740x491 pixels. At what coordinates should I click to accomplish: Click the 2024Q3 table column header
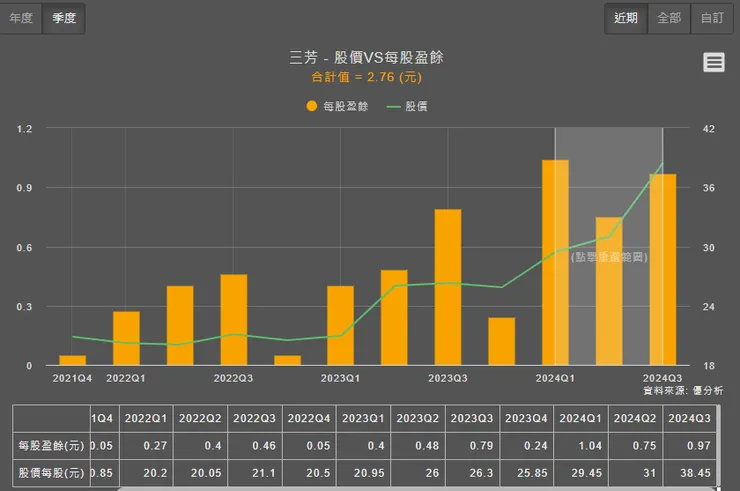(689, 418)
